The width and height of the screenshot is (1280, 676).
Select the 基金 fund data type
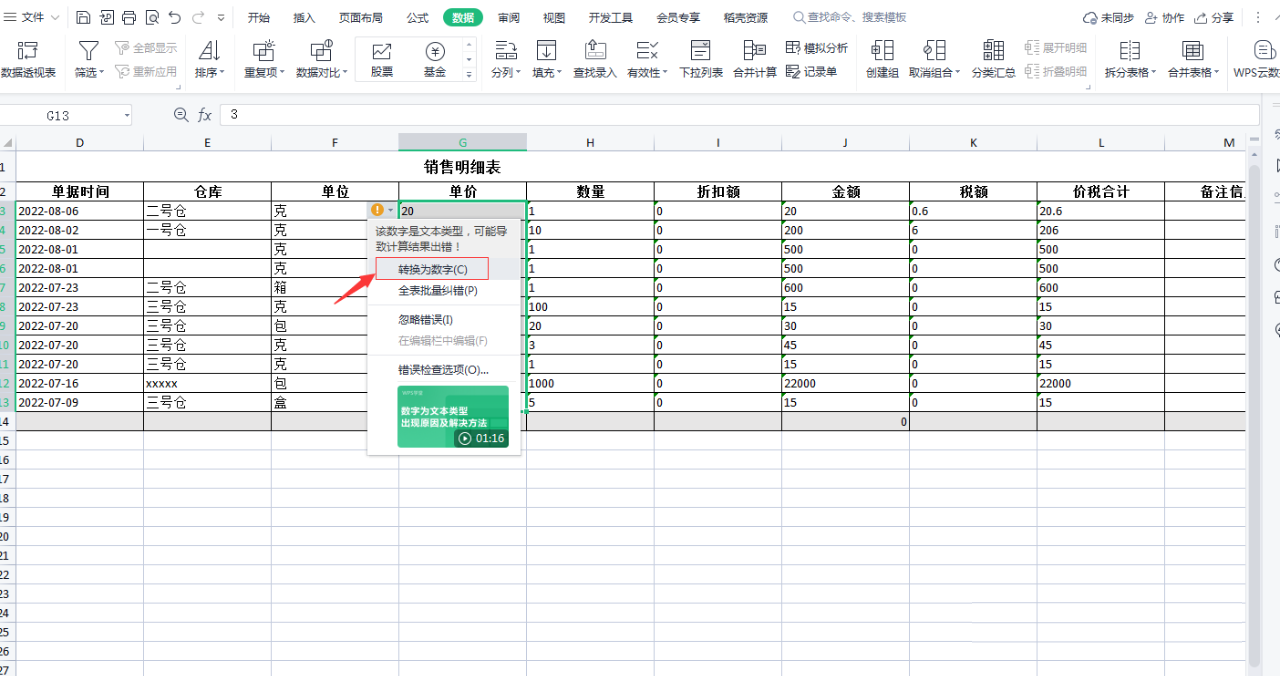pos(435,59)
